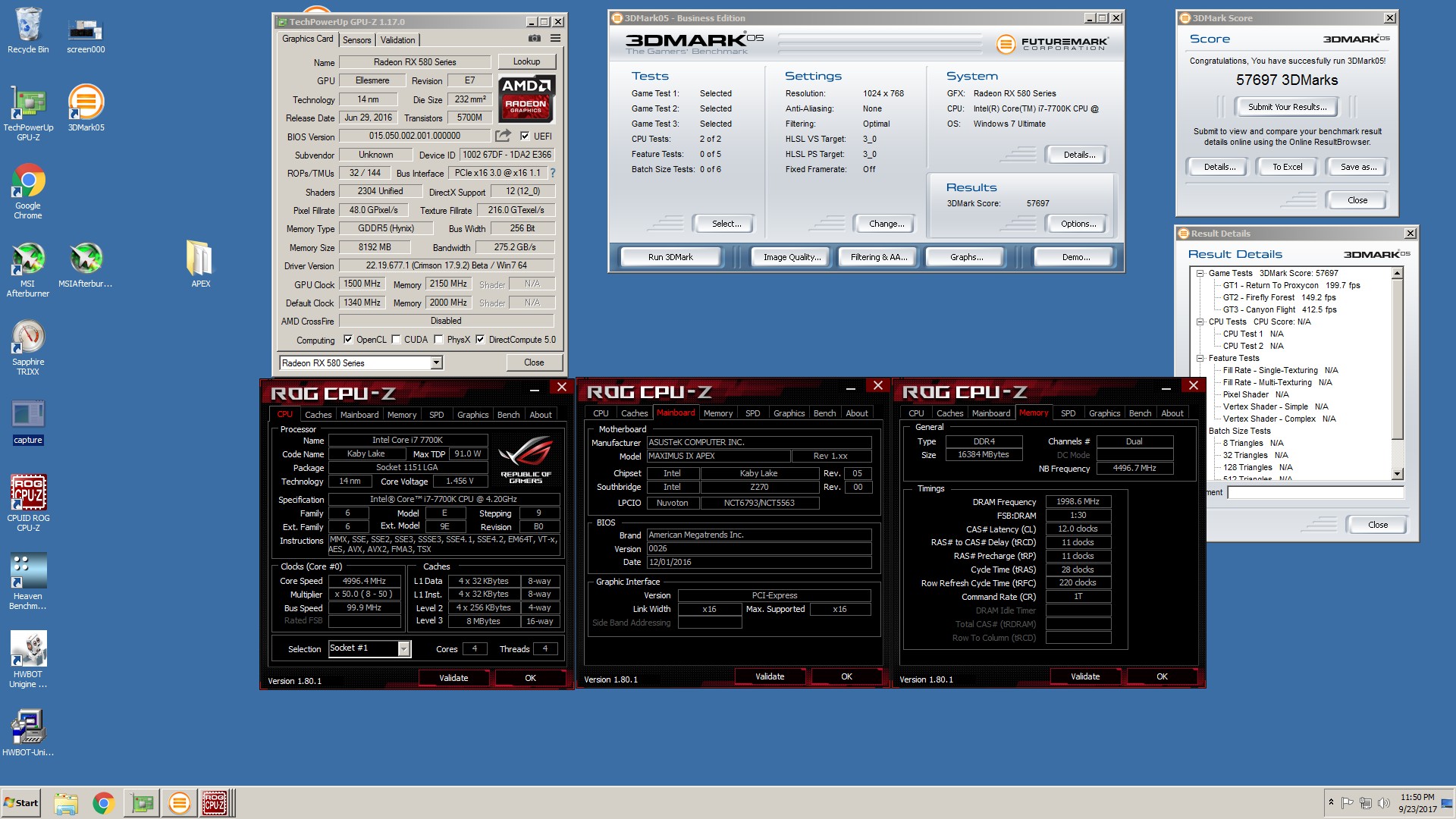Select GT1 - Return To Proxycon result row
The image size is (1456, 819).
pos(1291,286)
